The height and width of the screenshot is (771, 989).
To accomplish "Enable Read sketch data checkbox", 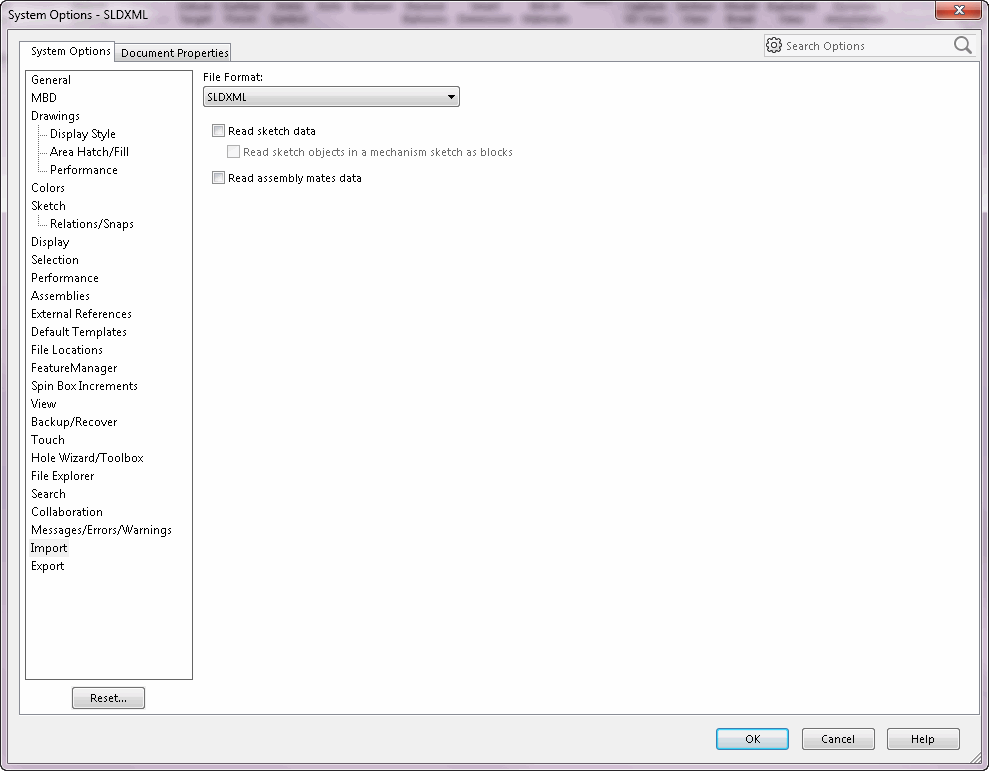I will (x=219, y=131).
